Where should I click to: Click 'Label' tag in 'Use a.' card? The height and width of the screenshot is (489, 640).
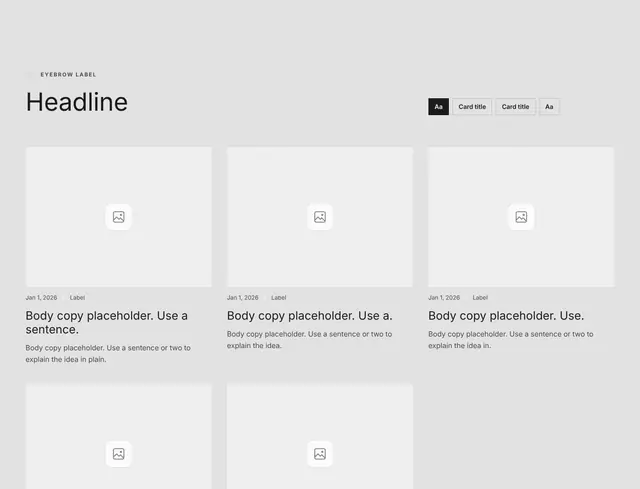point(278,298)
